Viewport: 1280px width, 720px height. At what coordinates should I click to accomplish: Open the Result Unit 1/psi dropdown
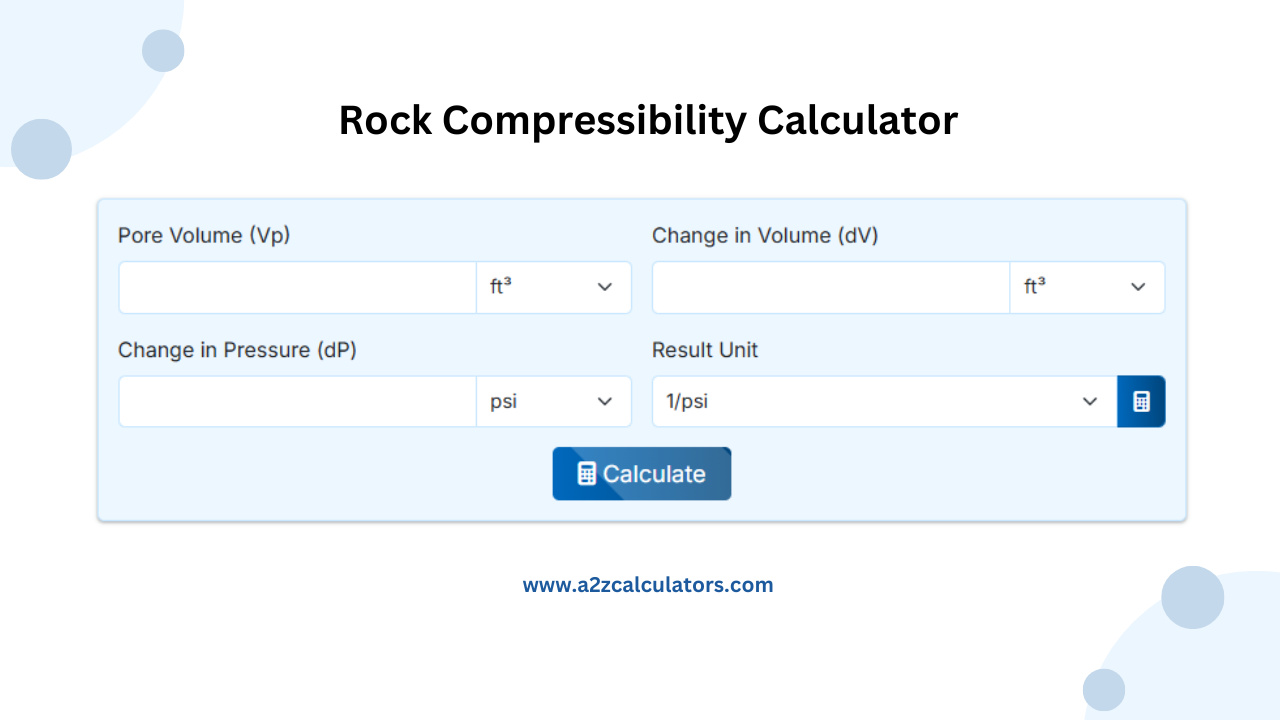coord(884,401)
